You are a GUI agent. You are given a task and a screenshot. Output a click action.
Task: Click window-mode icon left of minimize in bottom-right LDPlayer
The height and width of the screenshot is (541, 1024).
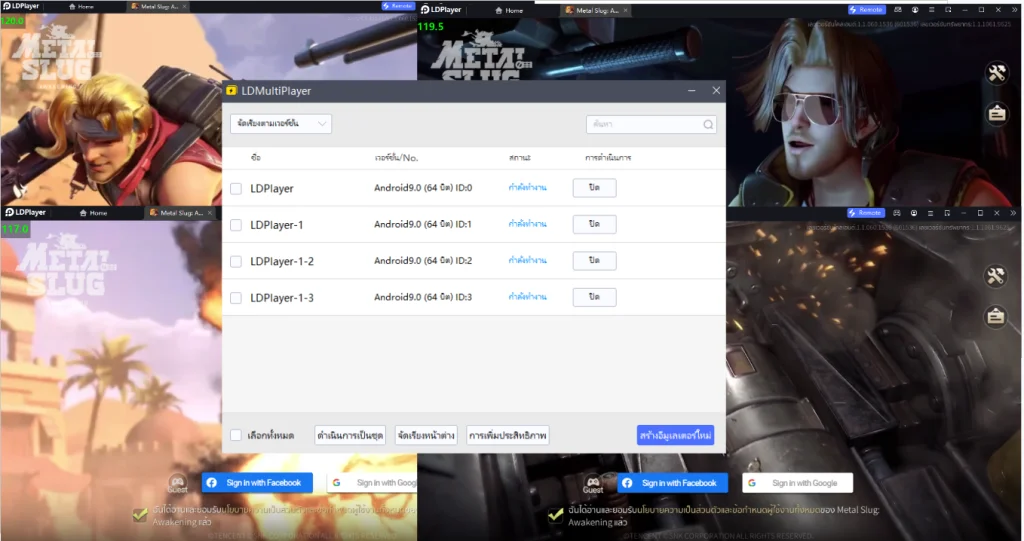pos(947,213)
